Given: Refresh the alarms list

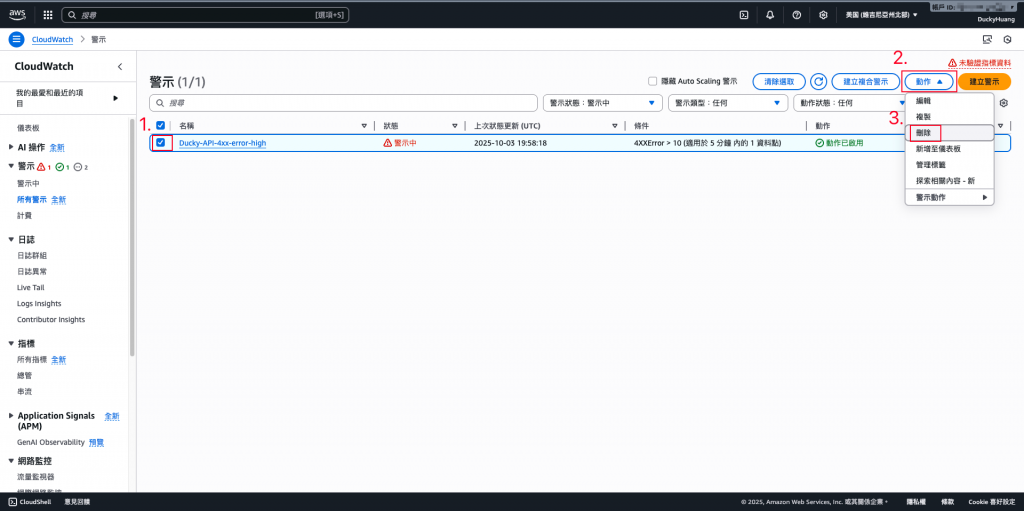Looking at the screenshot, I should [x=818, y=82].
